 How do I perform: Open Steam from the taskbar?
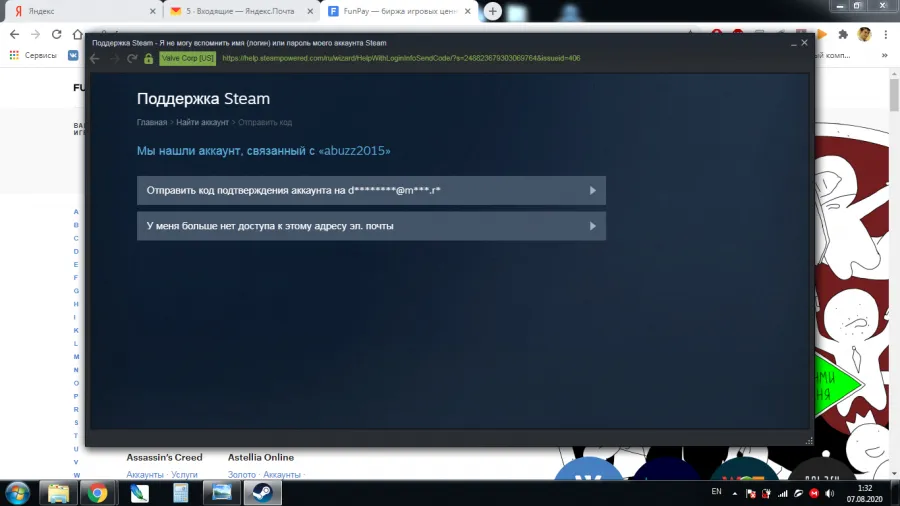pos(262,493)
